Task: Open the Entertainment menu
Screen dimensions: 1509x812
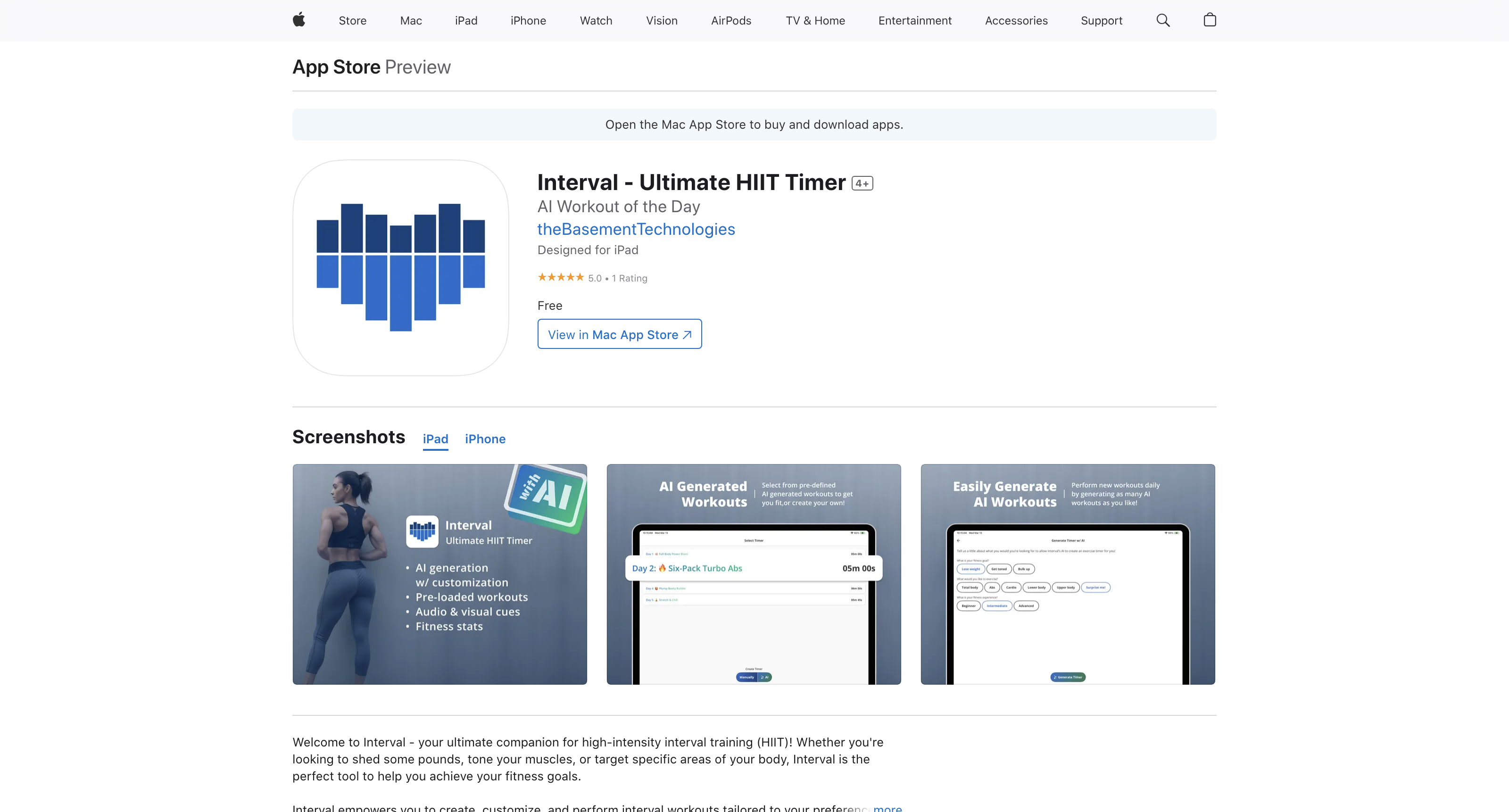Action: [915, 20]
